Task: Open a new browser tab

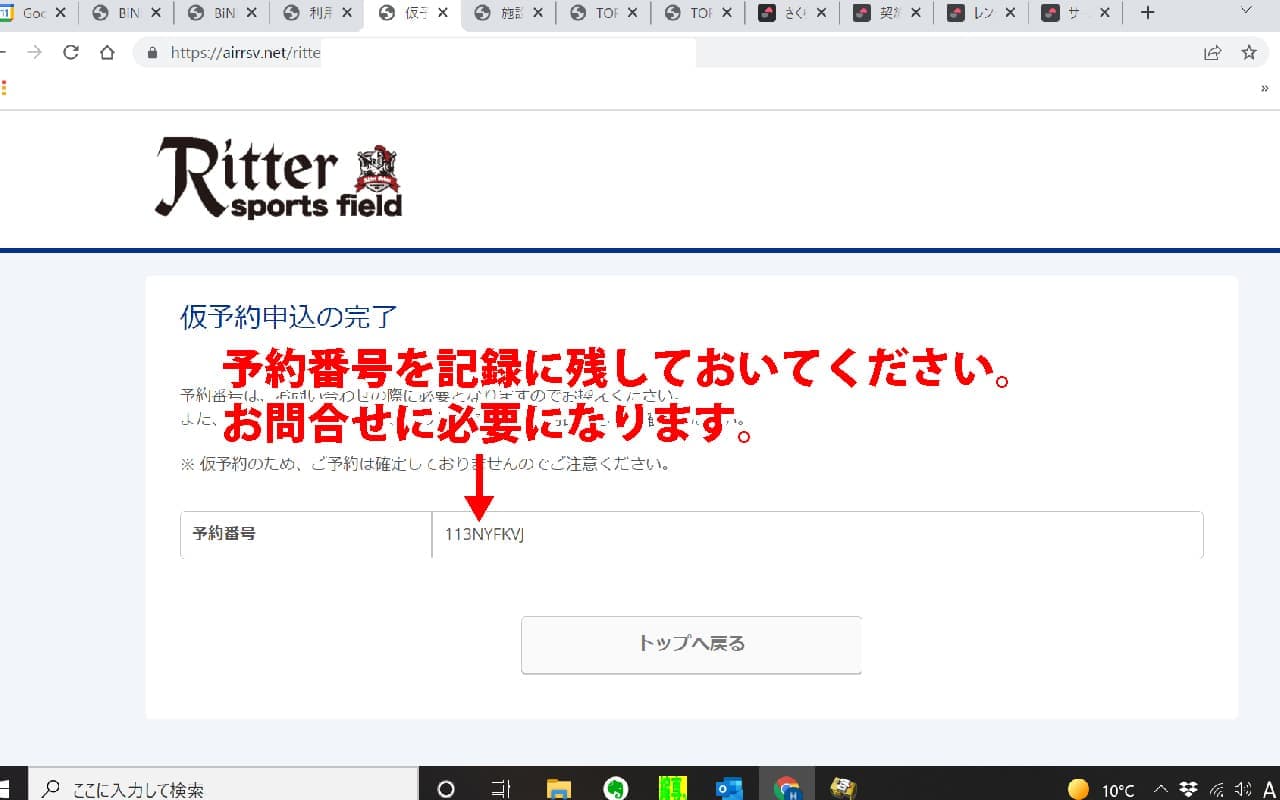Action: (1147, 13)
